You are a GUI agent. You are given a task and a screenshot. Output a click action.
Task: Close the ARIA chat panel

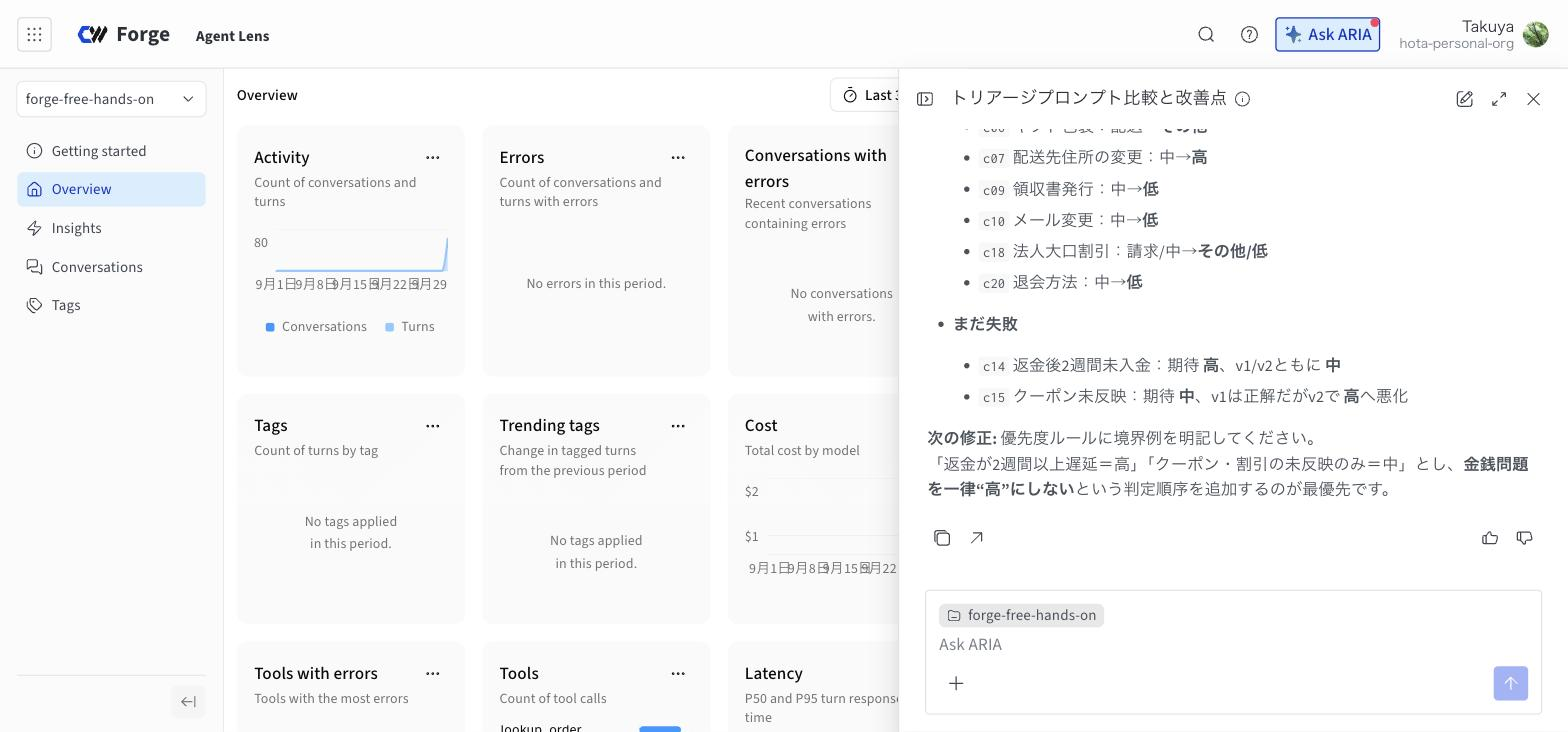[x=1534, y=99]
